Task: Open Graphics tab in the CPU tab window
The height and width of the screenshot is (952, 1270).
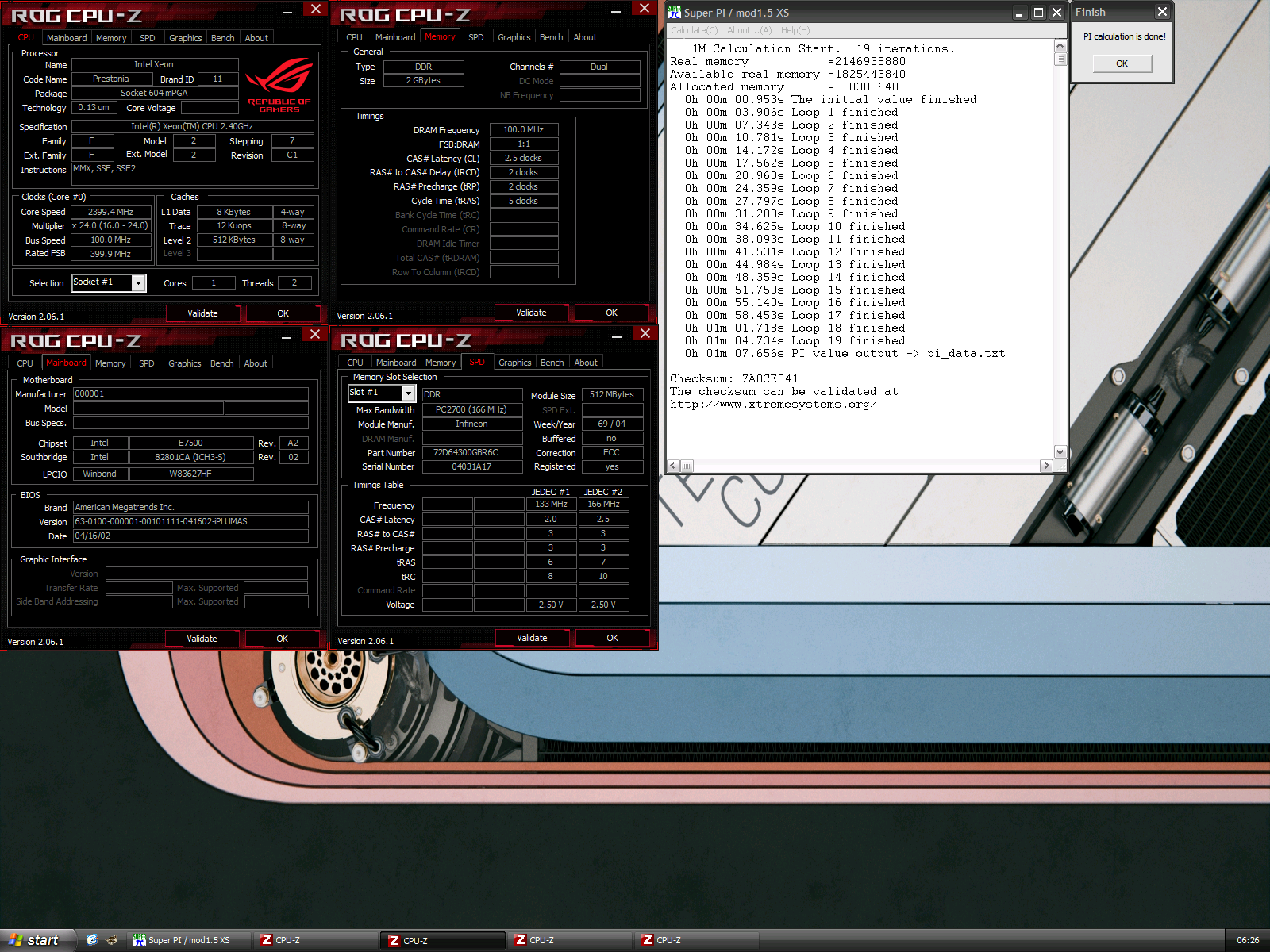Action: 185,38
